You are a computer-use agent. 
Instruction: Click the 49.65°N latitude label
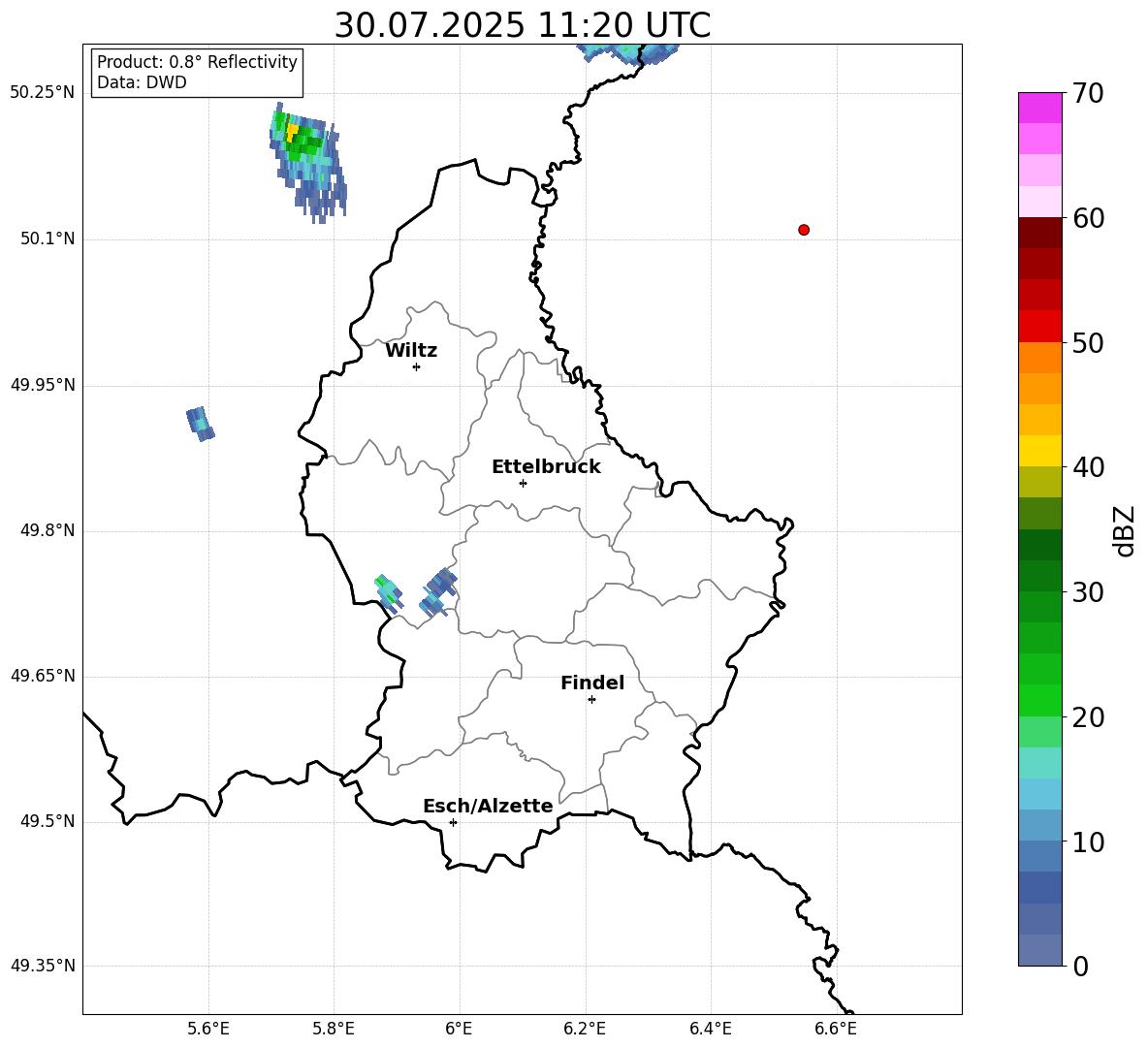(43, 676)
